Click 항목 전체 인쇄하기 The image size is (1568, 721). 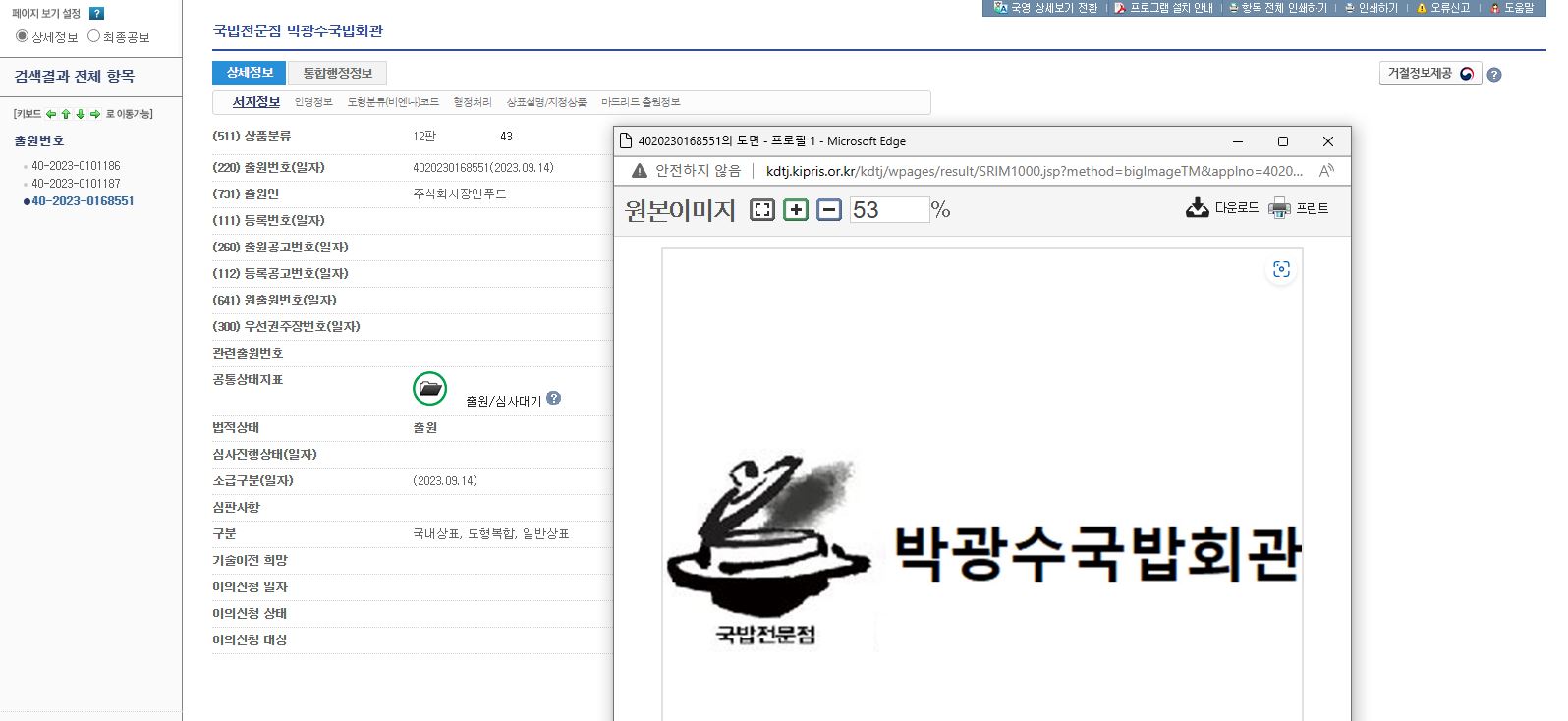pyautogui.click(x=1277, y=8)
